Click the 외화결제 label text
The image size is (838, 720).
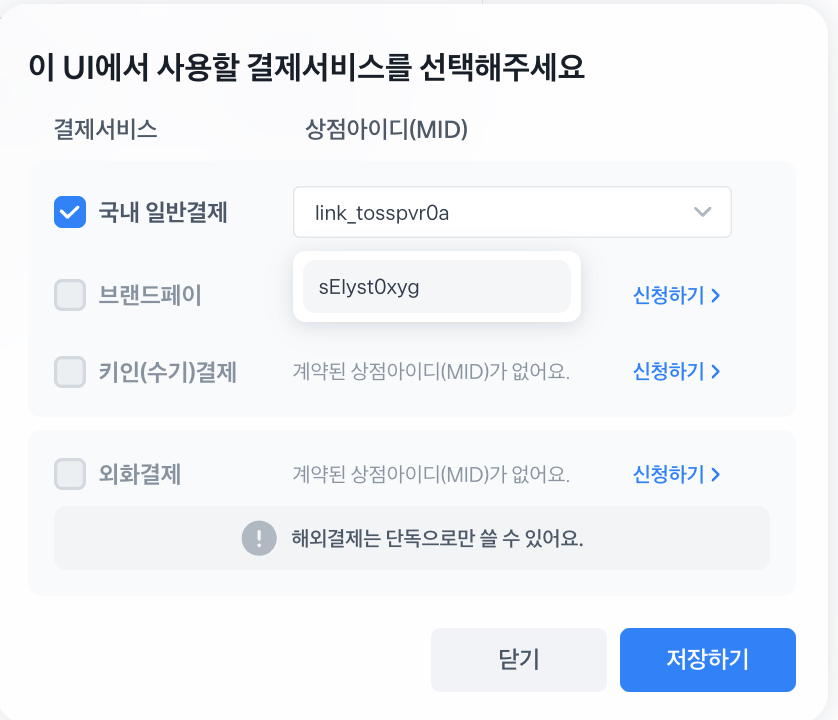tap(140, 474)
